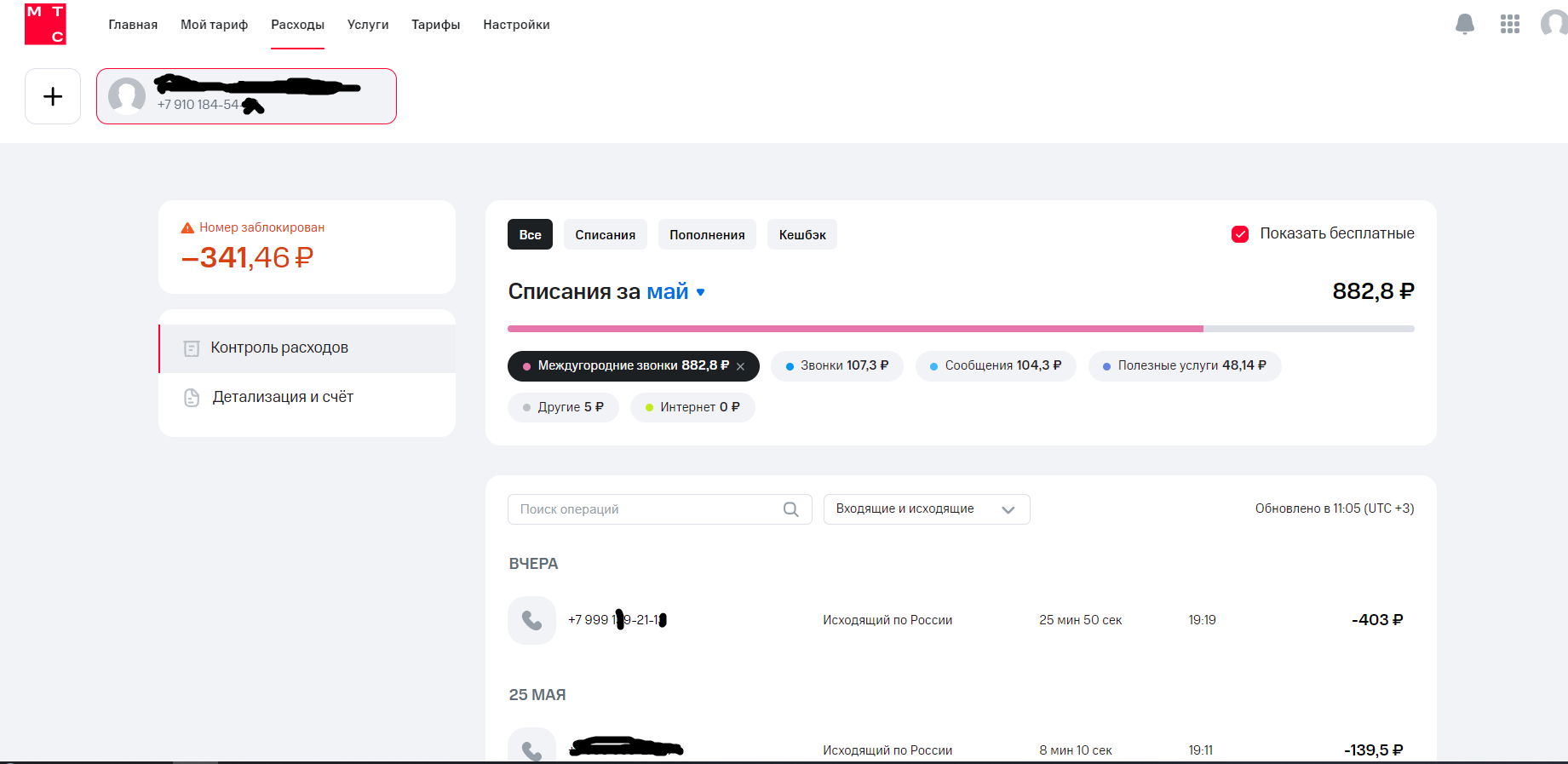This screenshot has width=1568, height=764.
Task: Open Мой тариф menu item
Action: (x=214, y=25)
